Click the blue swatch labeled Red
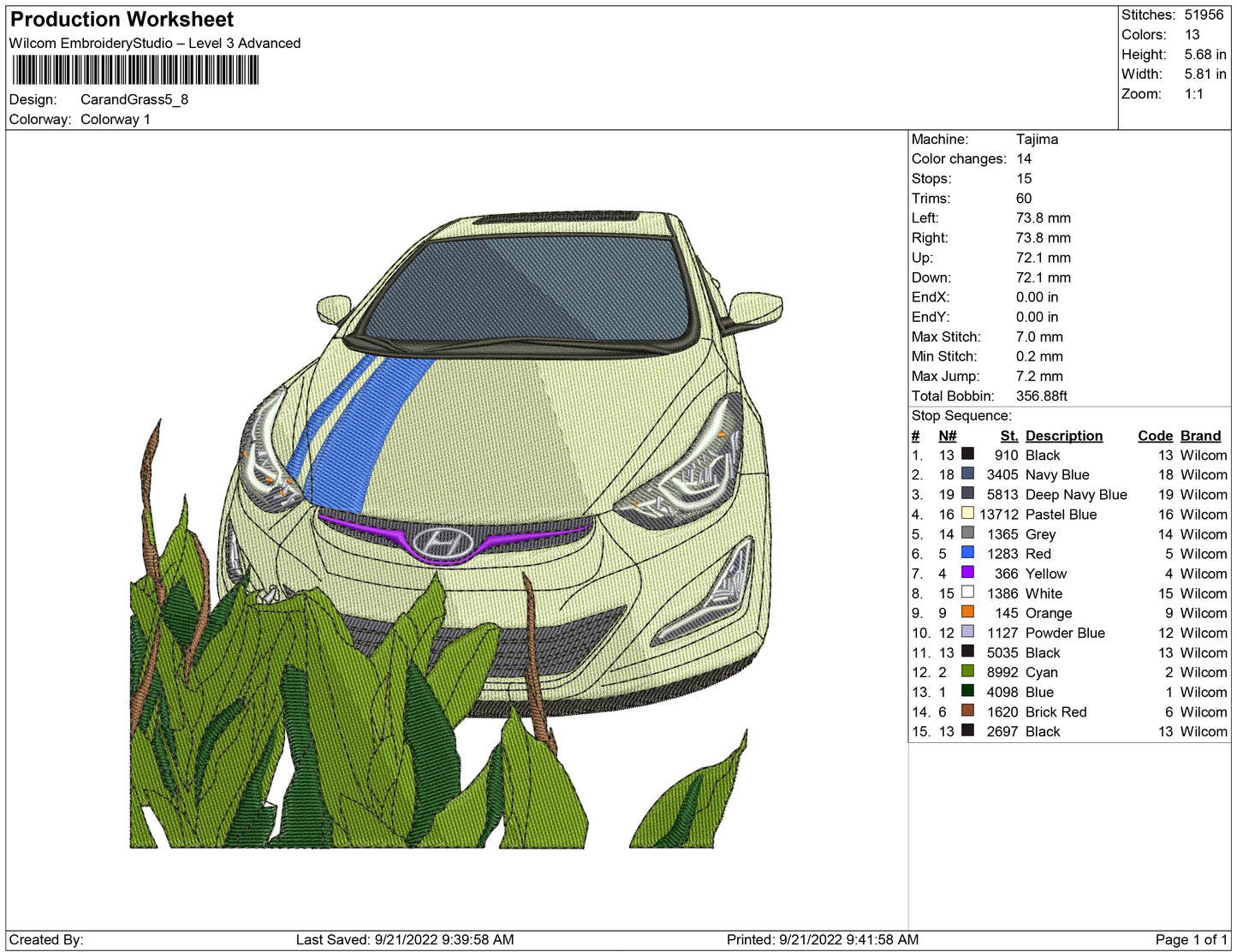Viewport: 1237px width, 952px height. click(967, 552)
